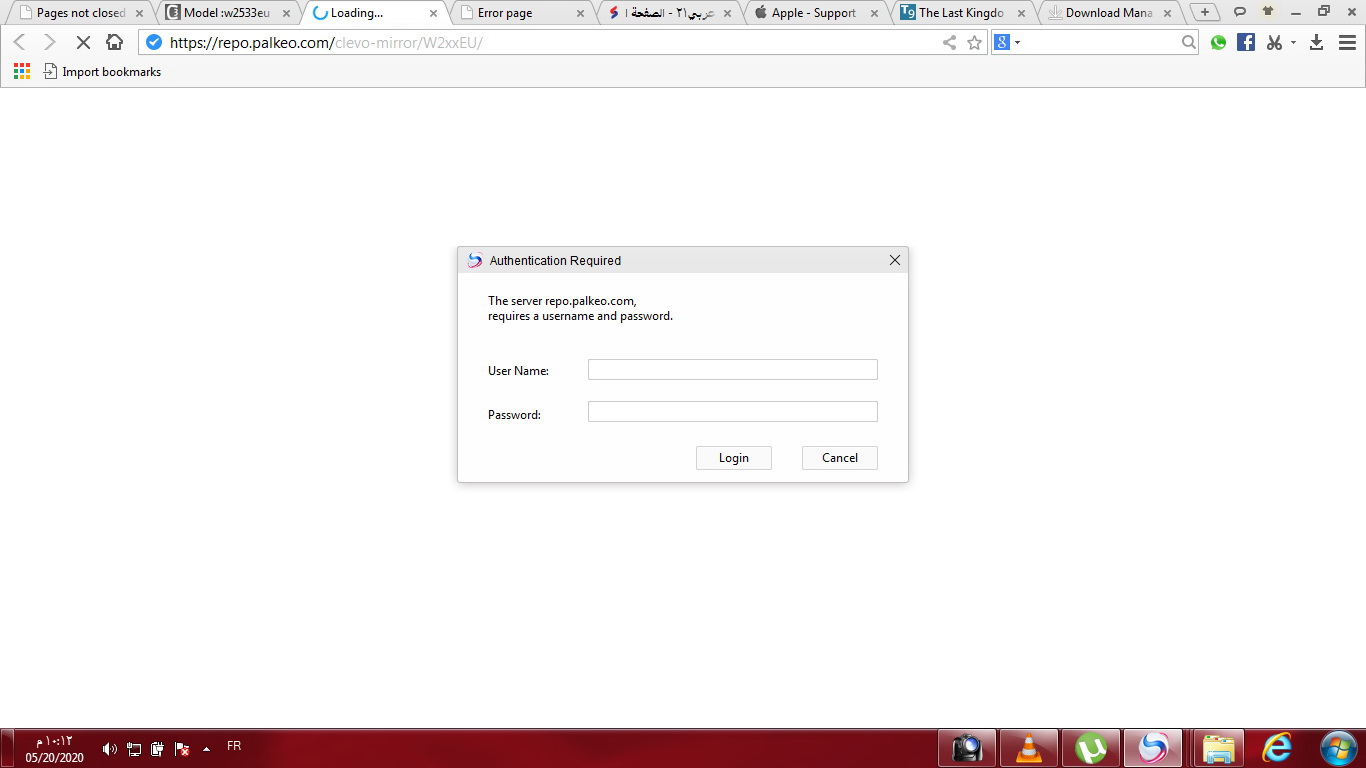
Task: Switch to the Apple - Support tab
Action: (813, 13)
